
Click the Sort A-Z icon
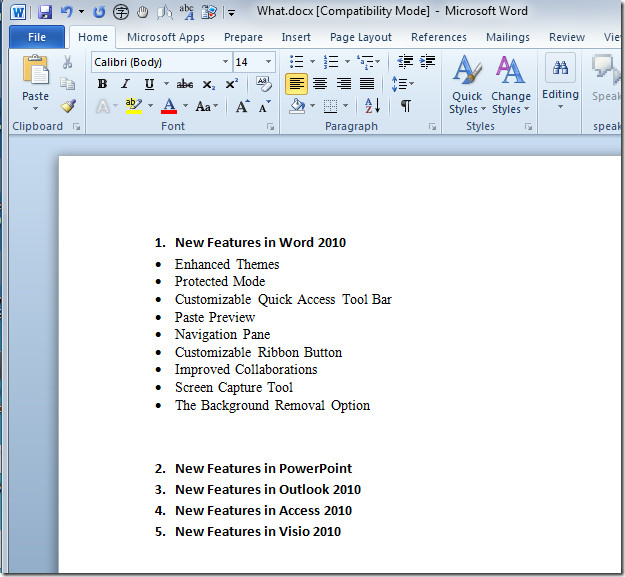373,106
